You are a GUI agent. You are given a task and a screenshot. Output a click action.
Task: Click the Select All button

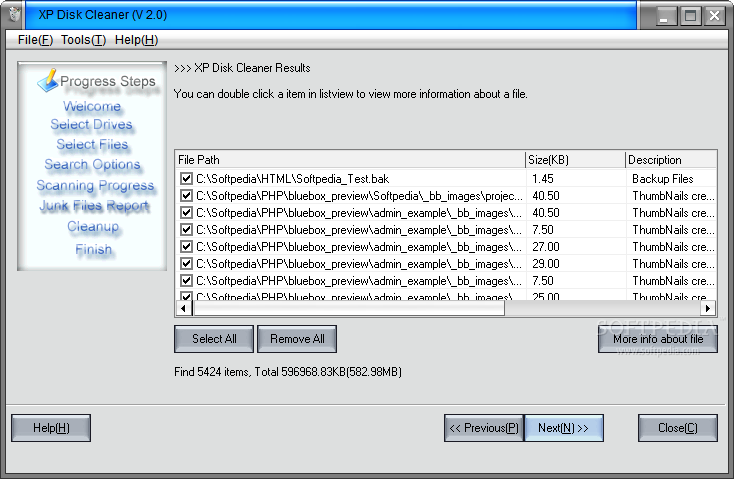click(214, 339)
